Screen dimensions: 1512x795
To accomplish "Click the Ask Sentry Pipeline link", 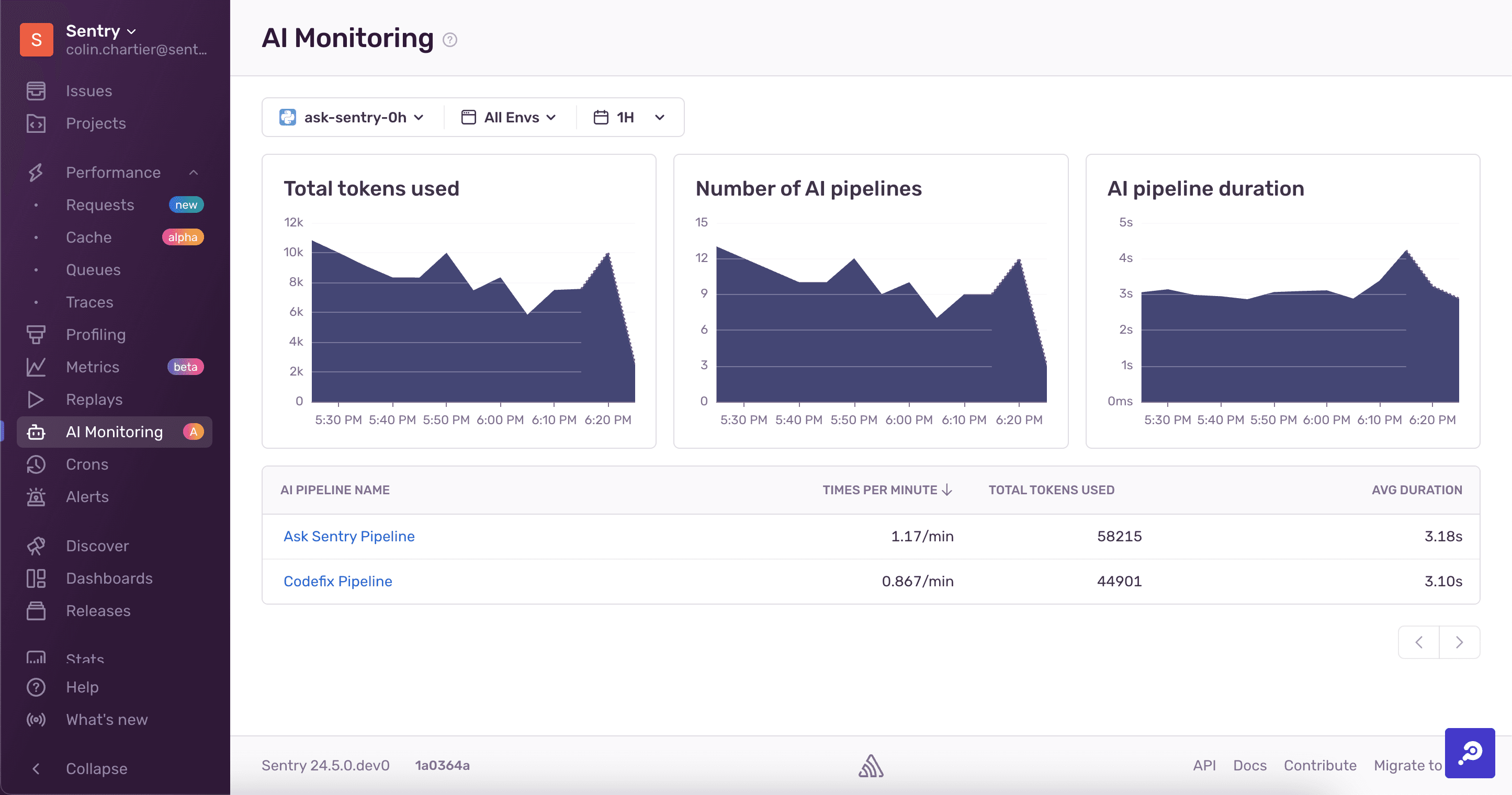I will [349, 535].
